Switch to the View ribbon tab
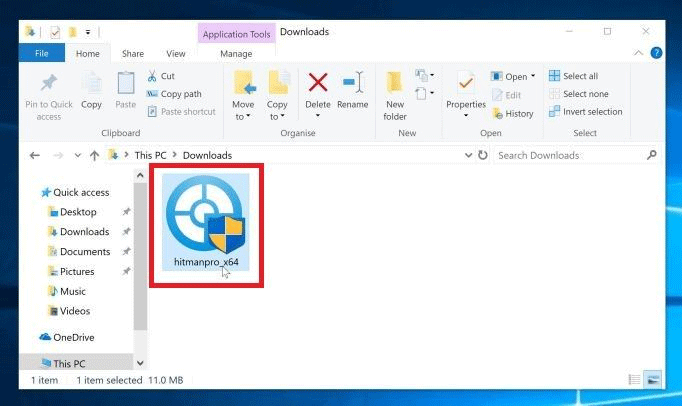This screenshot has width=682, height=406. pos(176,54)
